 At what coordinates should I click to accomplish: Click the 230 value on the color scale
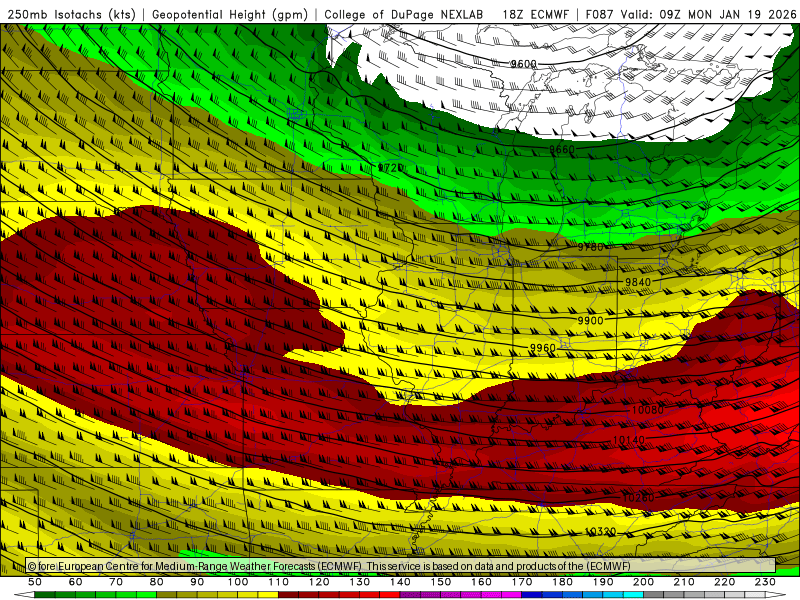coord(766,582)
